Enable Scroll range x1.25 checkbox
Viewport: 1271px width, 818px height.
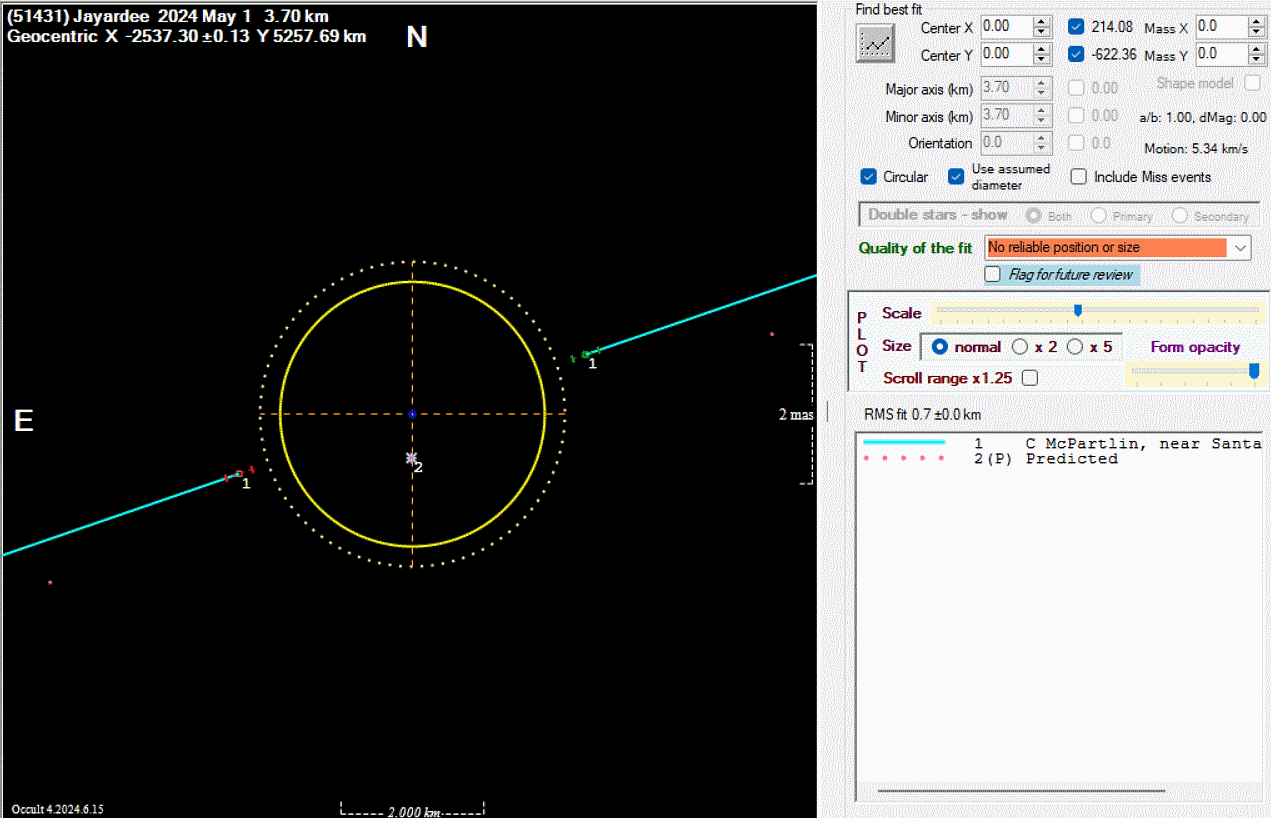[1030, 378]
